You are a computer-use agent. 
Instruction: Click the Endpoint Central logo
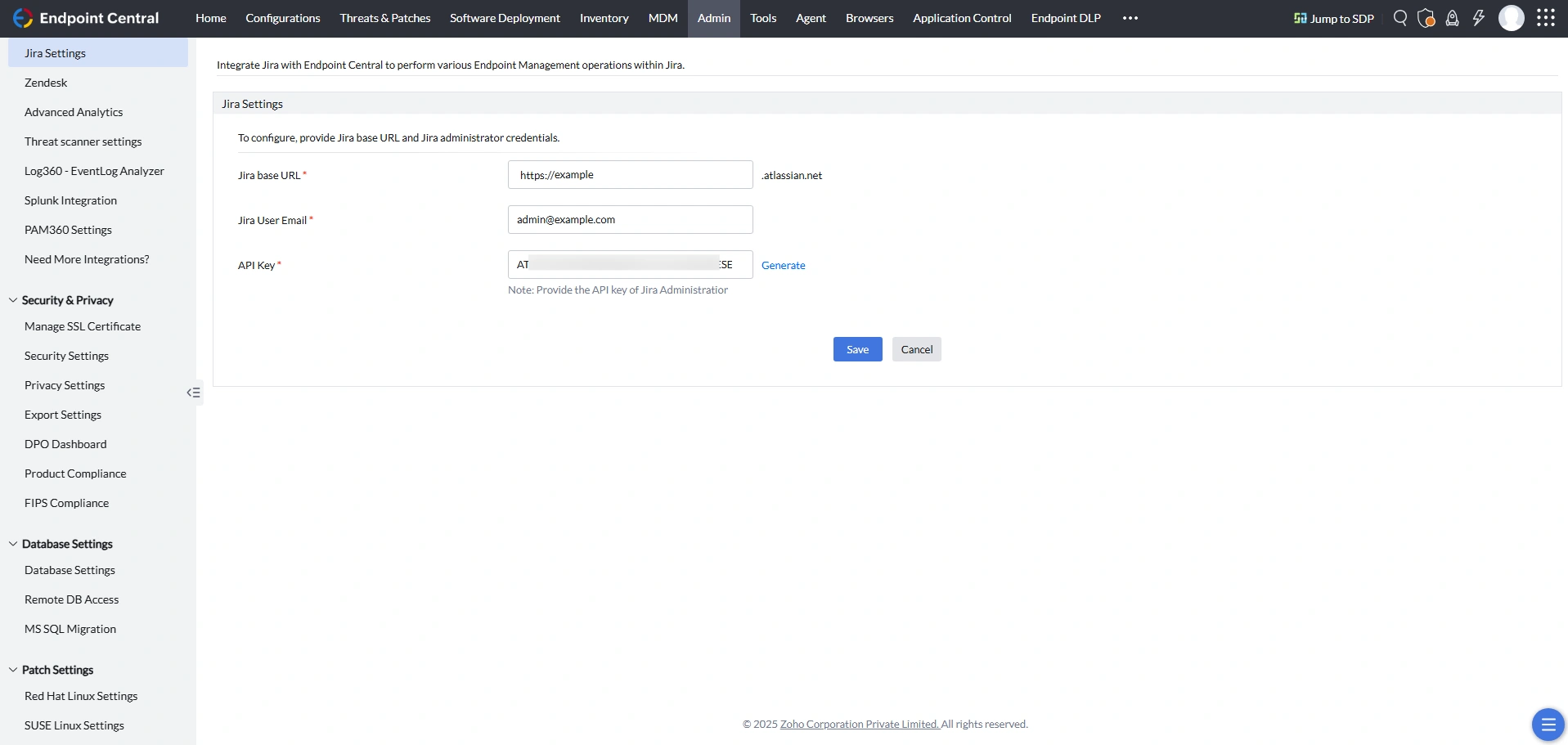coord(86,18)
